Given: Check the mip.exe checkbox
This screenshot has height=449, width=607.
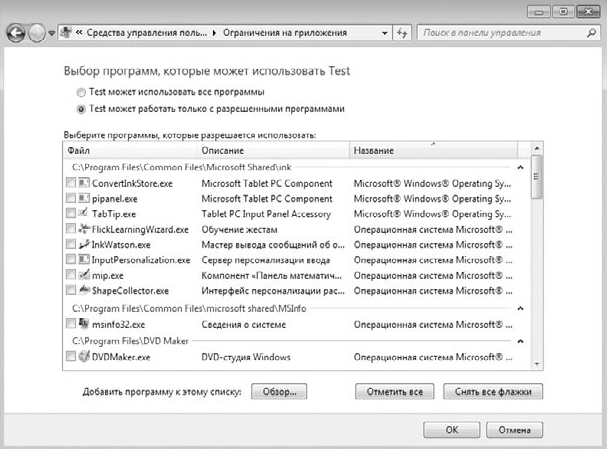Looking at the screenshot, I should click(x=71, y=274).
